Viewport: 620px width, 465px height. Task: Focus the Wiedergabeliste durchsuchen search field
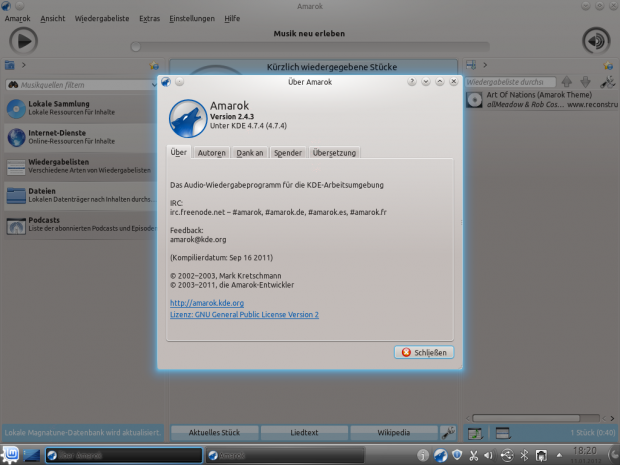pyautogui.click(x=510, y=82)
